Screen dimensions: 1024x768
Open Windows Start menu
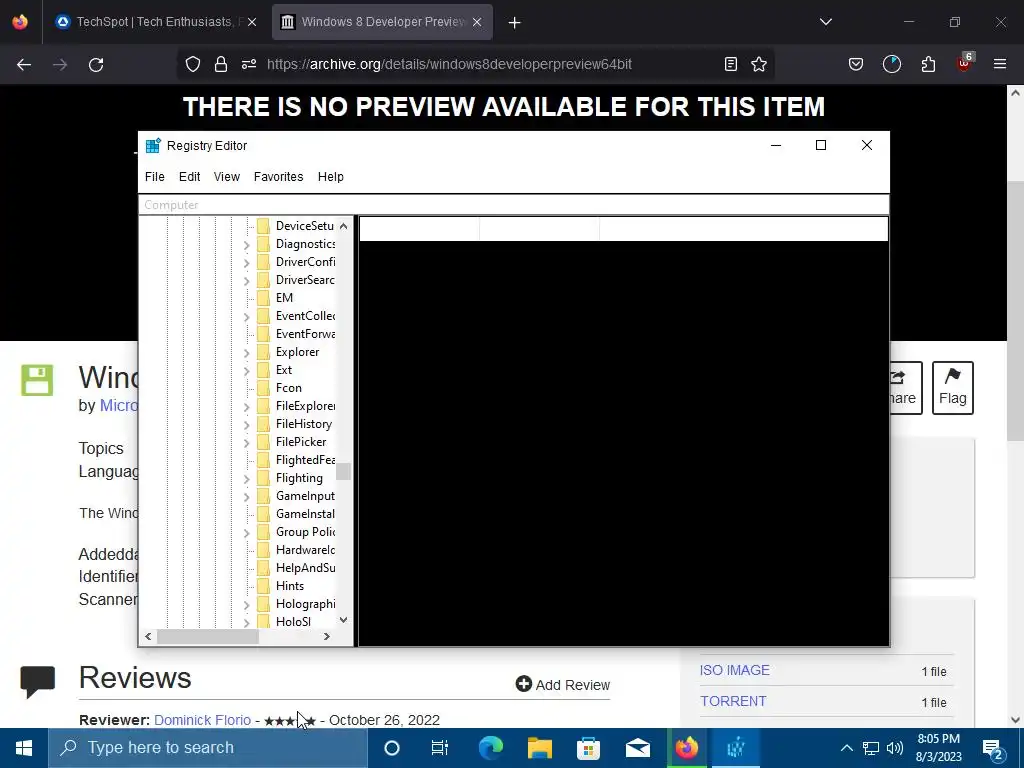tap(24, 748)
